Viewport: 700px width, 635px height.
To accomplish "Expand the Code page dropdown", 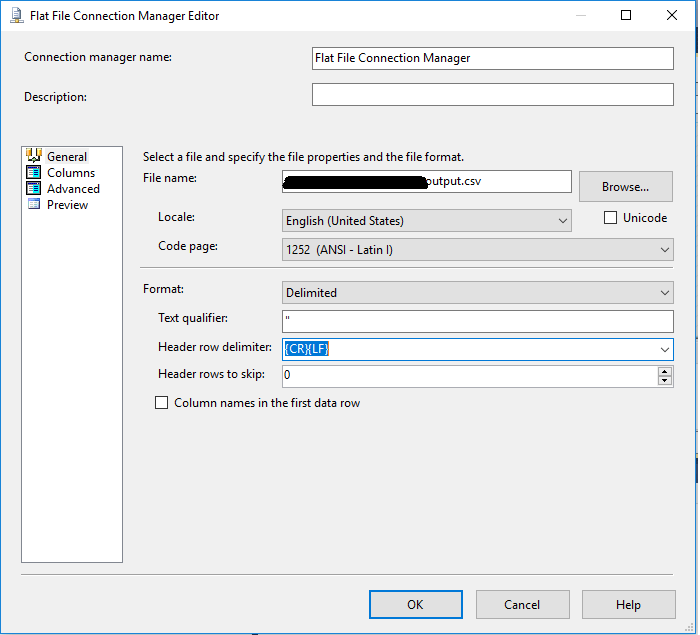I will click(x=478, y=249).
